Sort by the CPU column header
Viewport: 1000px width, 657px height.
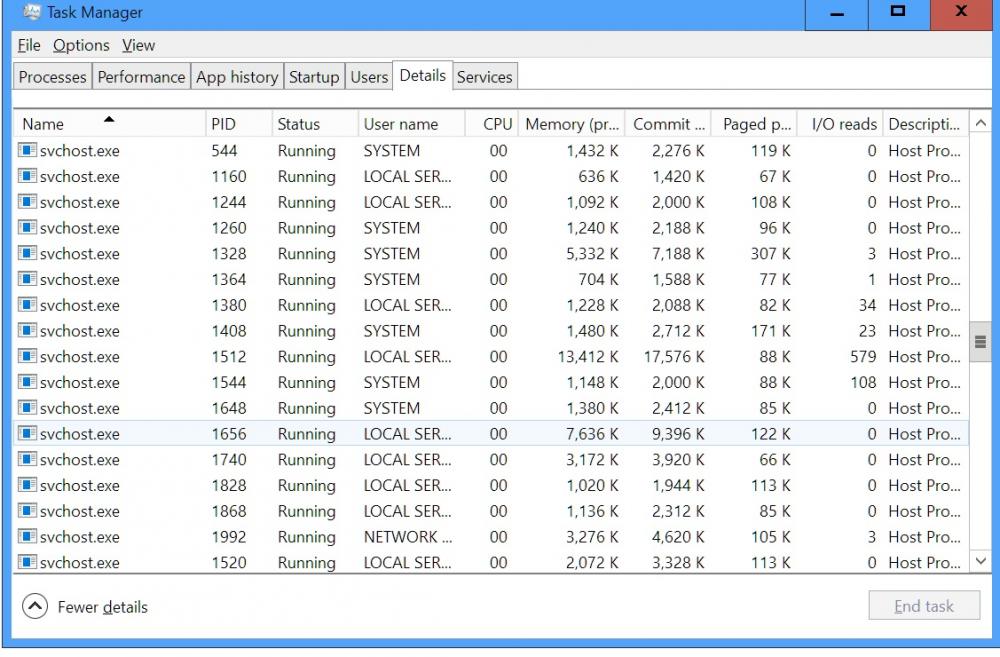point(492,124)
